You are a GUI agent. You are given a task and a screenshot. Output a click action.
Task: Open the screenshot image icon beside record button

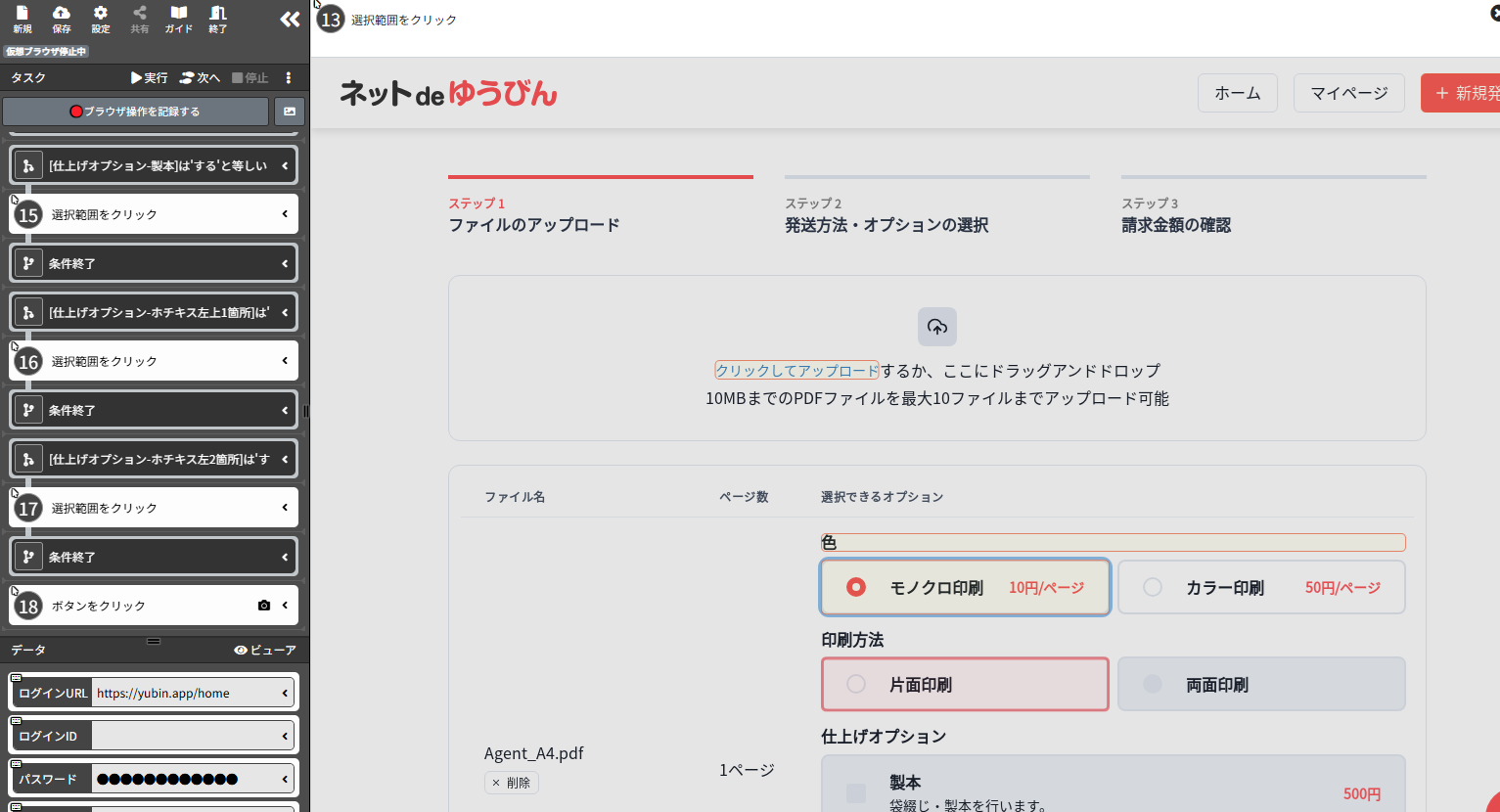289,112
